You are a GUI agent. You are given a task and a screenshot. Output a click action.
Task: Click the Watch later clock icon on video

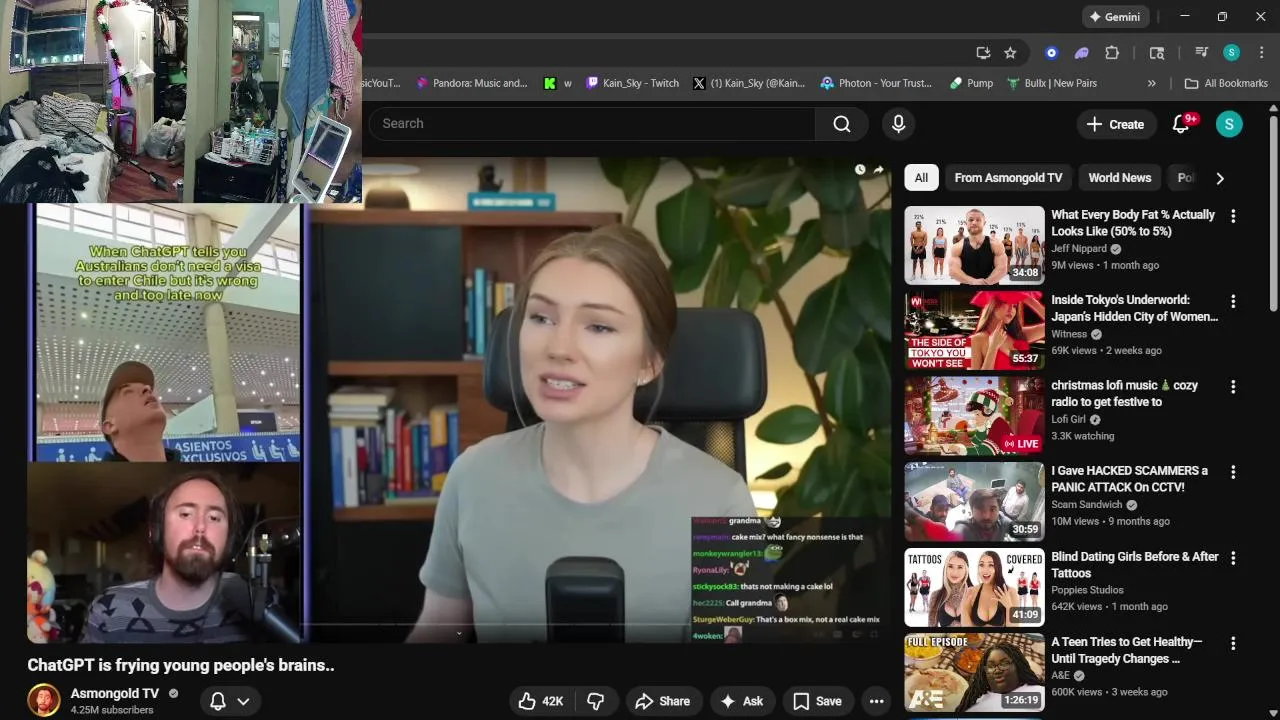pos(860,170)
